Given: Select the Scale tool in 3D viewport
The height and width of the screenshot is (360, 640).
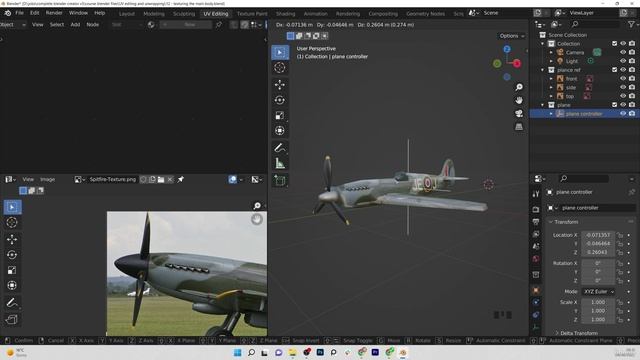Looking at the screenshot, I should [x=280, y=116].
